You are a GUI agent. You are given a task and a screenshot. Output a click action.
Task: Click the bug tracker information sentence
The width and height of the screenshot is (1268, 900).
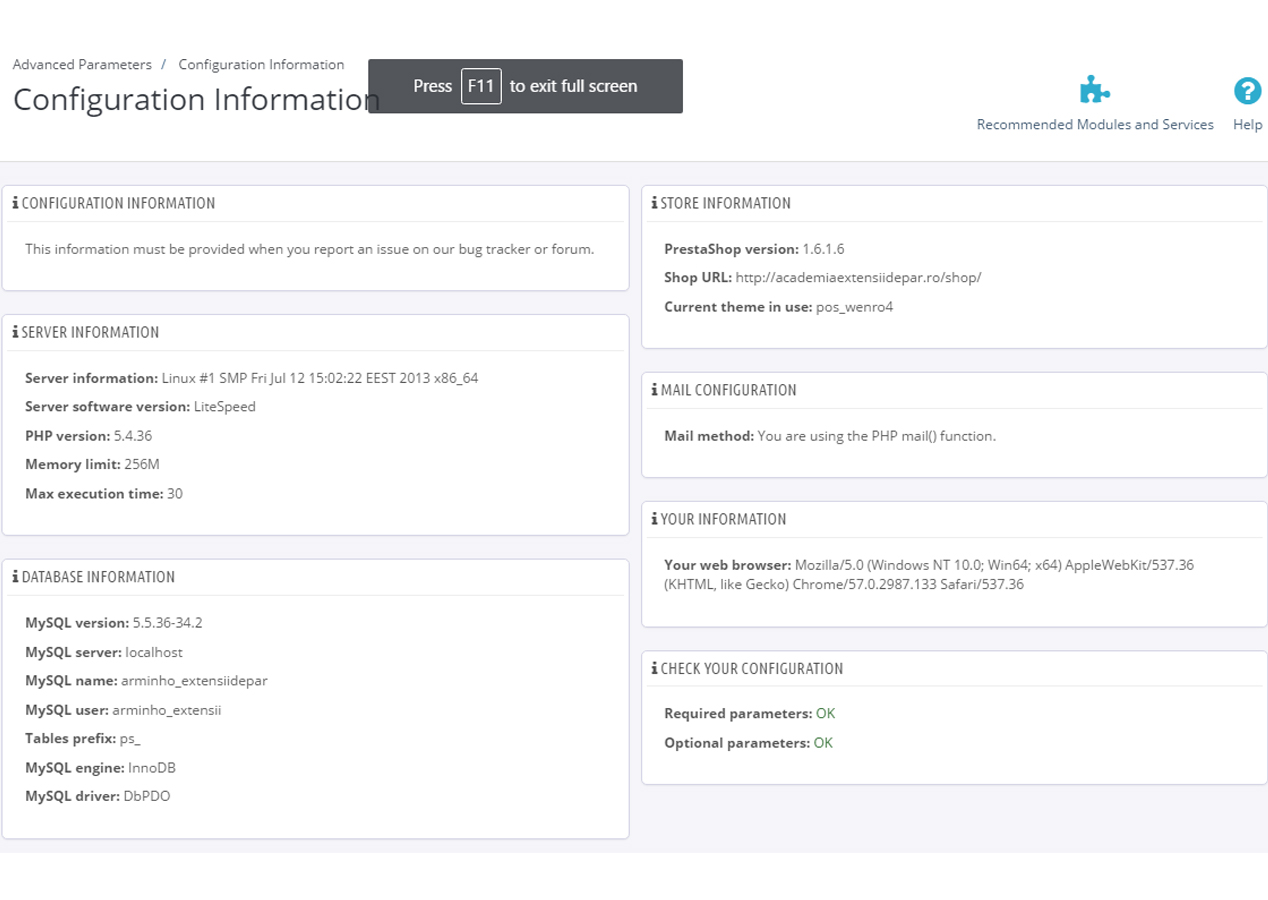click(x=310, y=249)
